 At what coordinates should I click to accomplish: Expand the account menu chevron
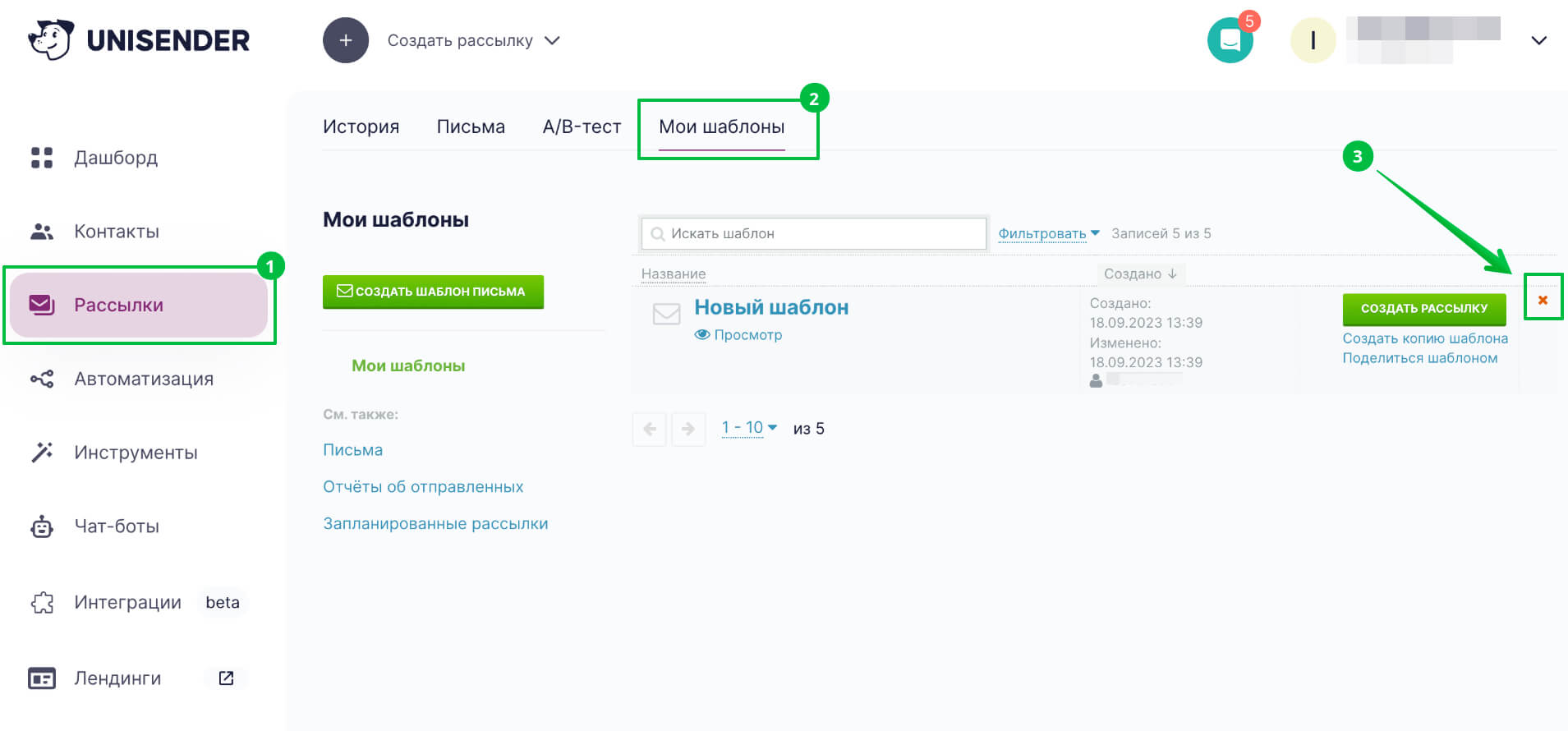[x=1539, y=40]
